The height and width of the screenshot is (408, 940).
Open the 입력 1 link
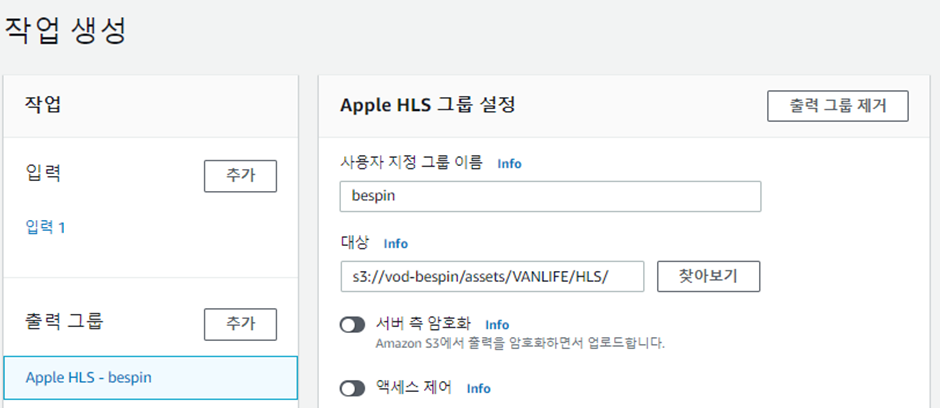click(x=46, y=228)
